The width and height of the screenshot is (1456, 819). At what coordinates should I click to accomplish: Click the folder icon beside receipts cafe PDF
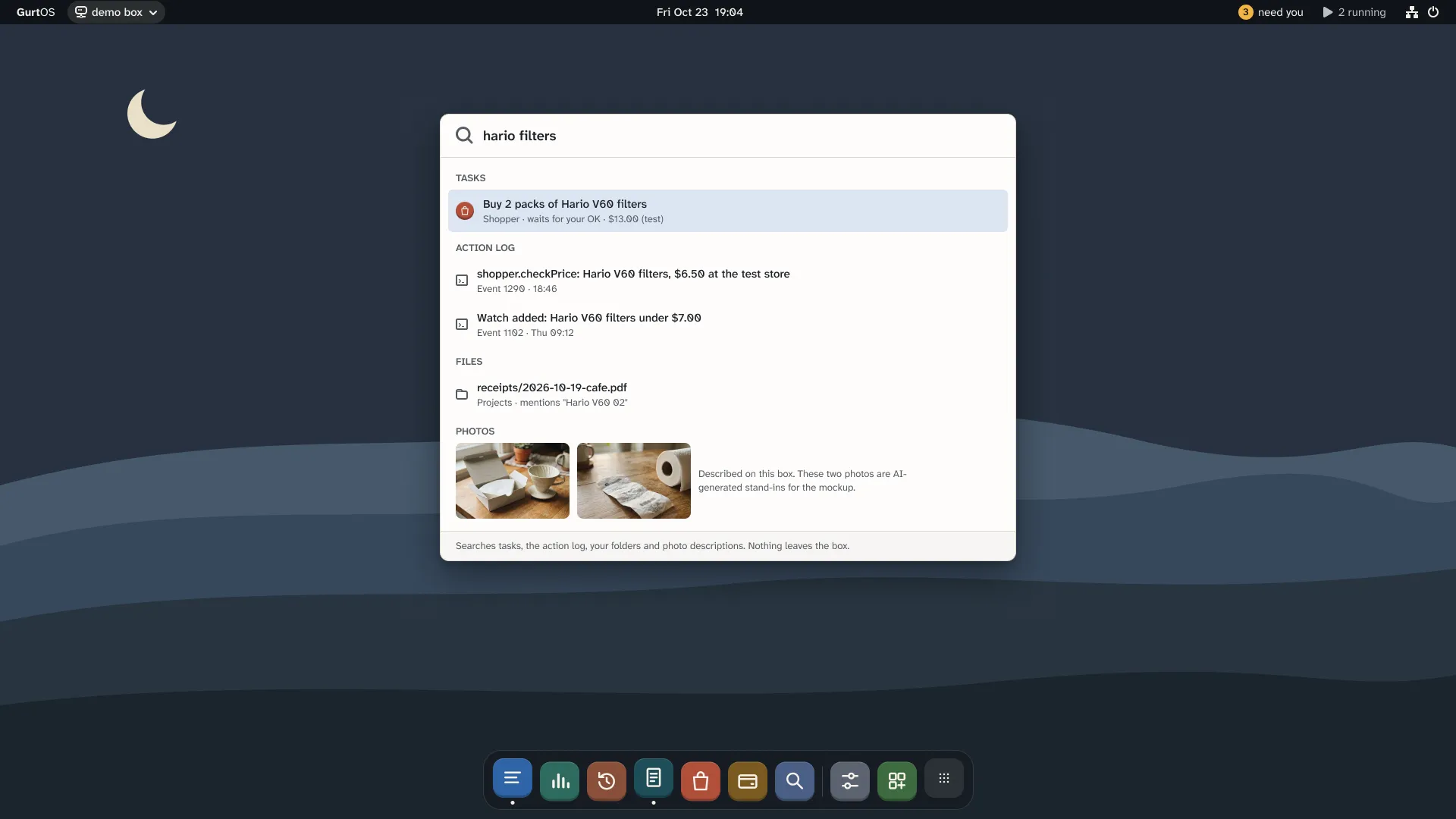462,394
